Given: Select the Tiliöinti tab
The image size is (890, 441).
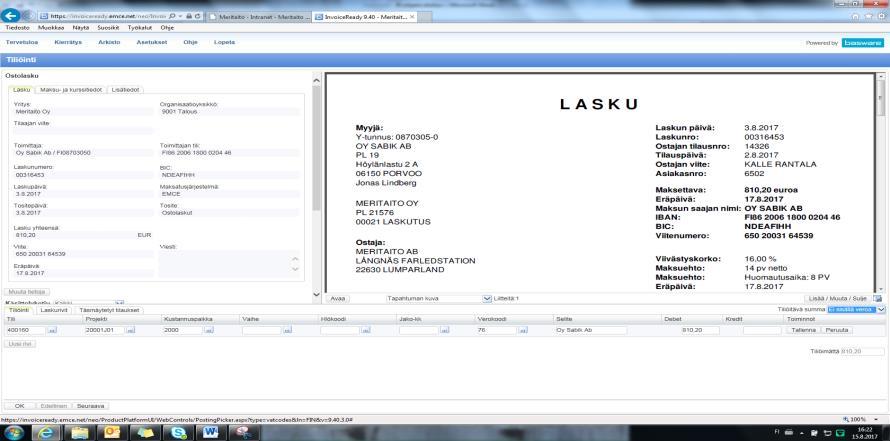Looking at the screenshot, I should point(19,310).
